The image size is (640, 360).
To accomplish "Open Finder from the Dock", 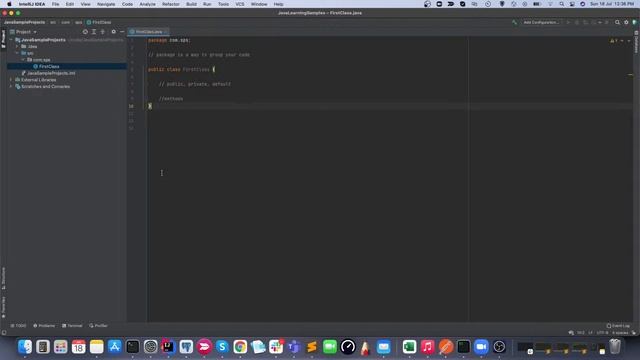I will (x=25, y=347).
